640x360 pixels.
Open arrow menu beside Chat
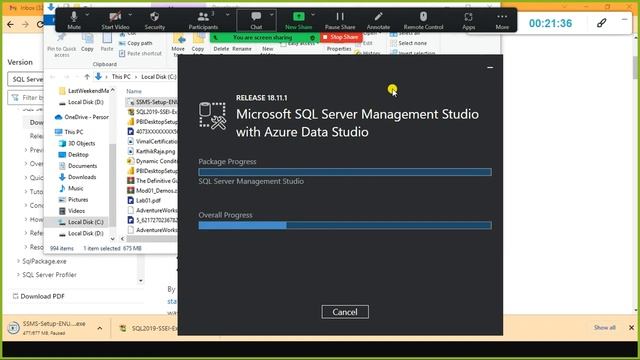(271, 15)
